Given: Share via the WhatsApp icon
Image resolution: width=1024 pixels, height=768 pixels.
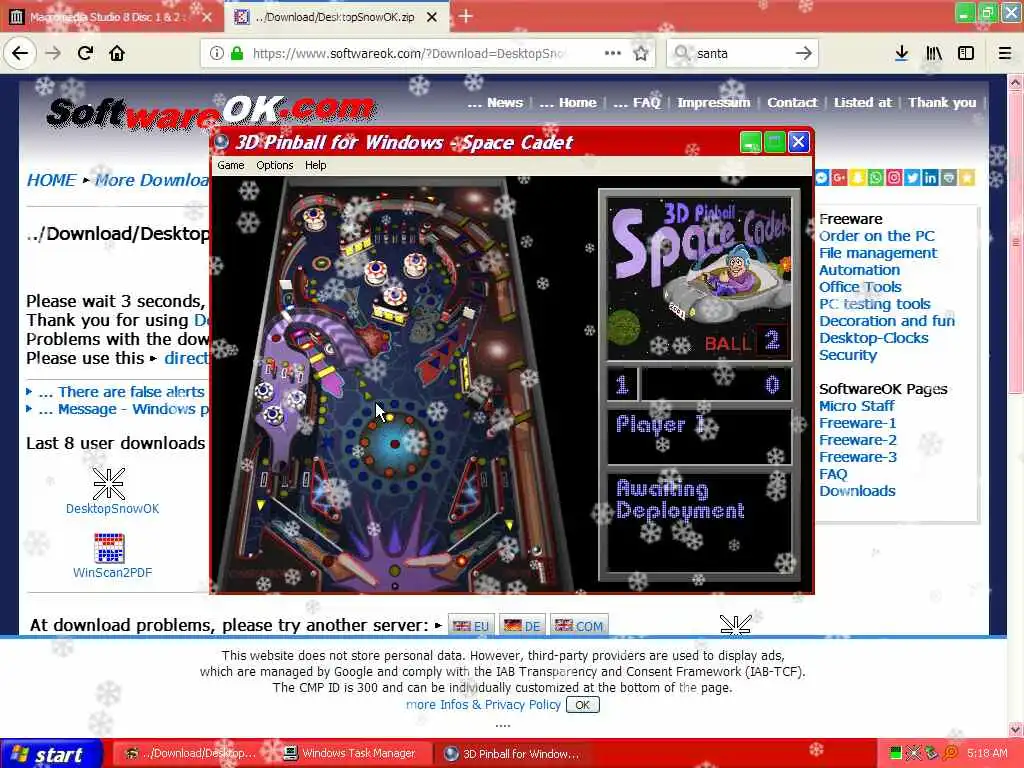Looking at the screenshot, I should [876, 178].
